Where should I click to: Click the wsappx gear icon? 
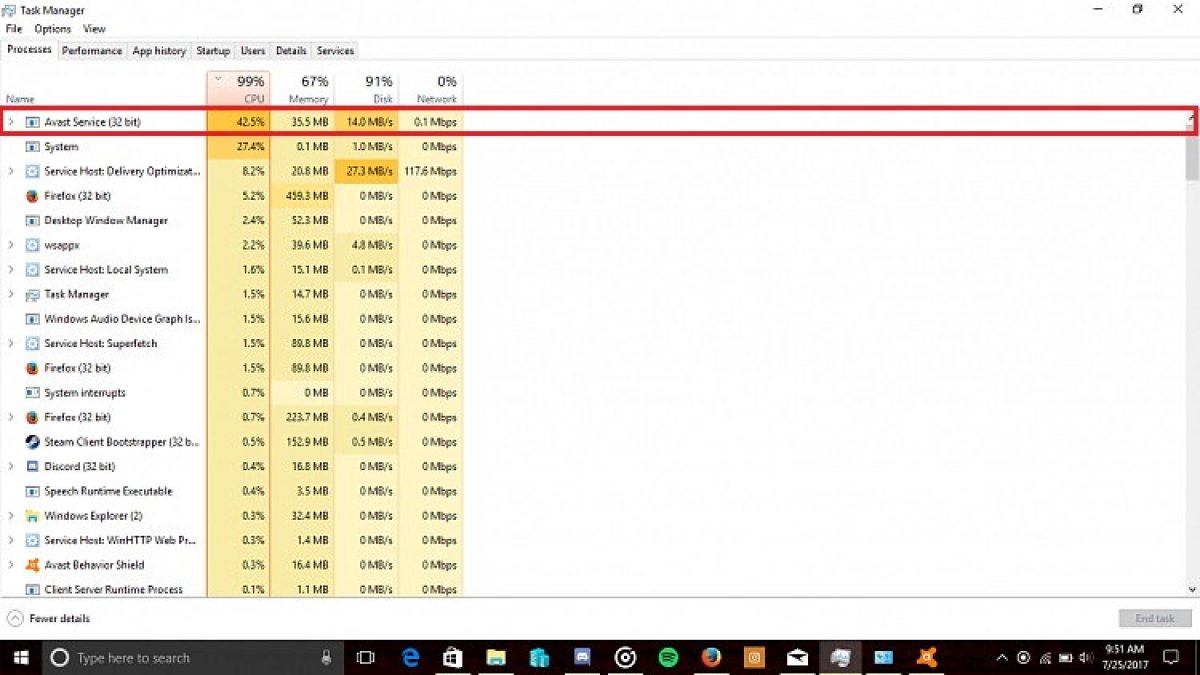(x=32, y=245)
